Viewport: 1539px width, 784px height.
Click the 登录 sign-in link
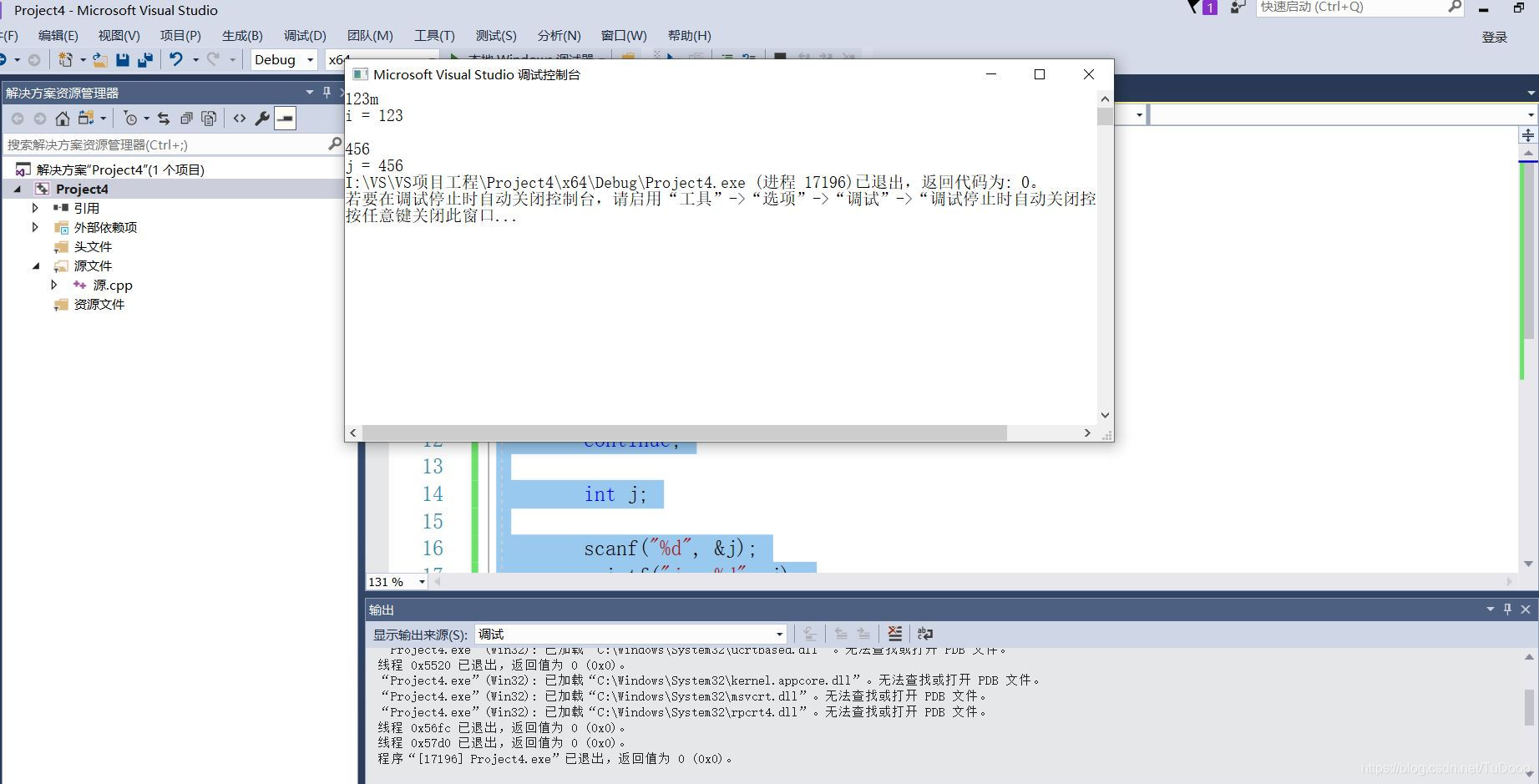coord(1495,37)
